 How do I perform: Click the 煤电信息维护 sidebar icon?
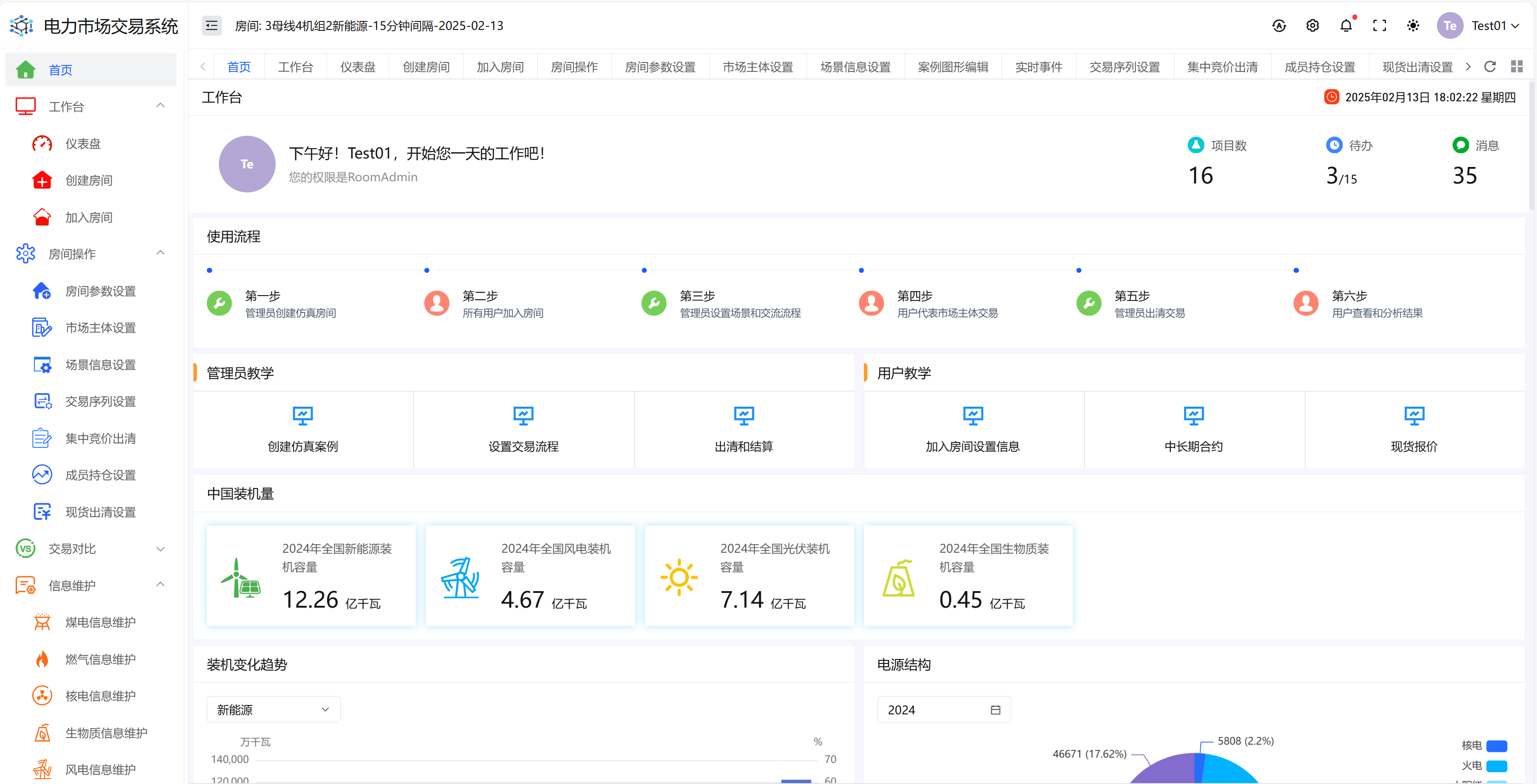[42, 622]
